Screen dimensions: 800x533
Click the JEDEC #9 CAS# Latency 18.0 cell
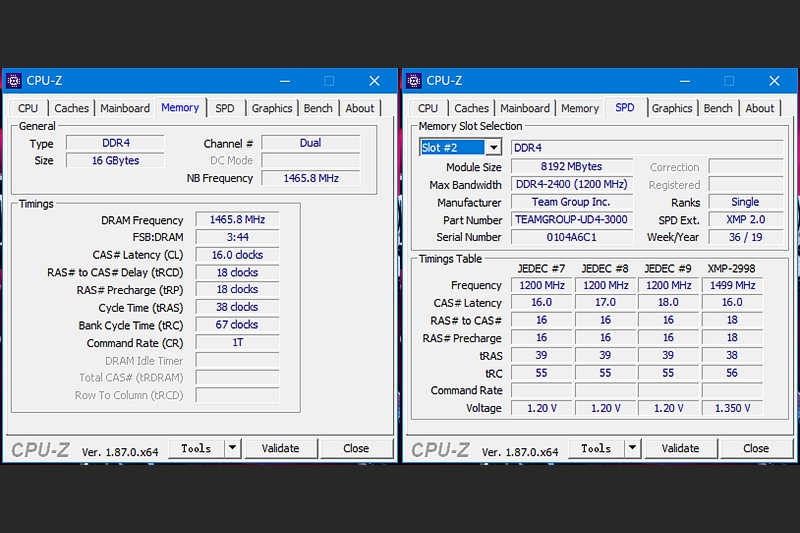[668, 302]
